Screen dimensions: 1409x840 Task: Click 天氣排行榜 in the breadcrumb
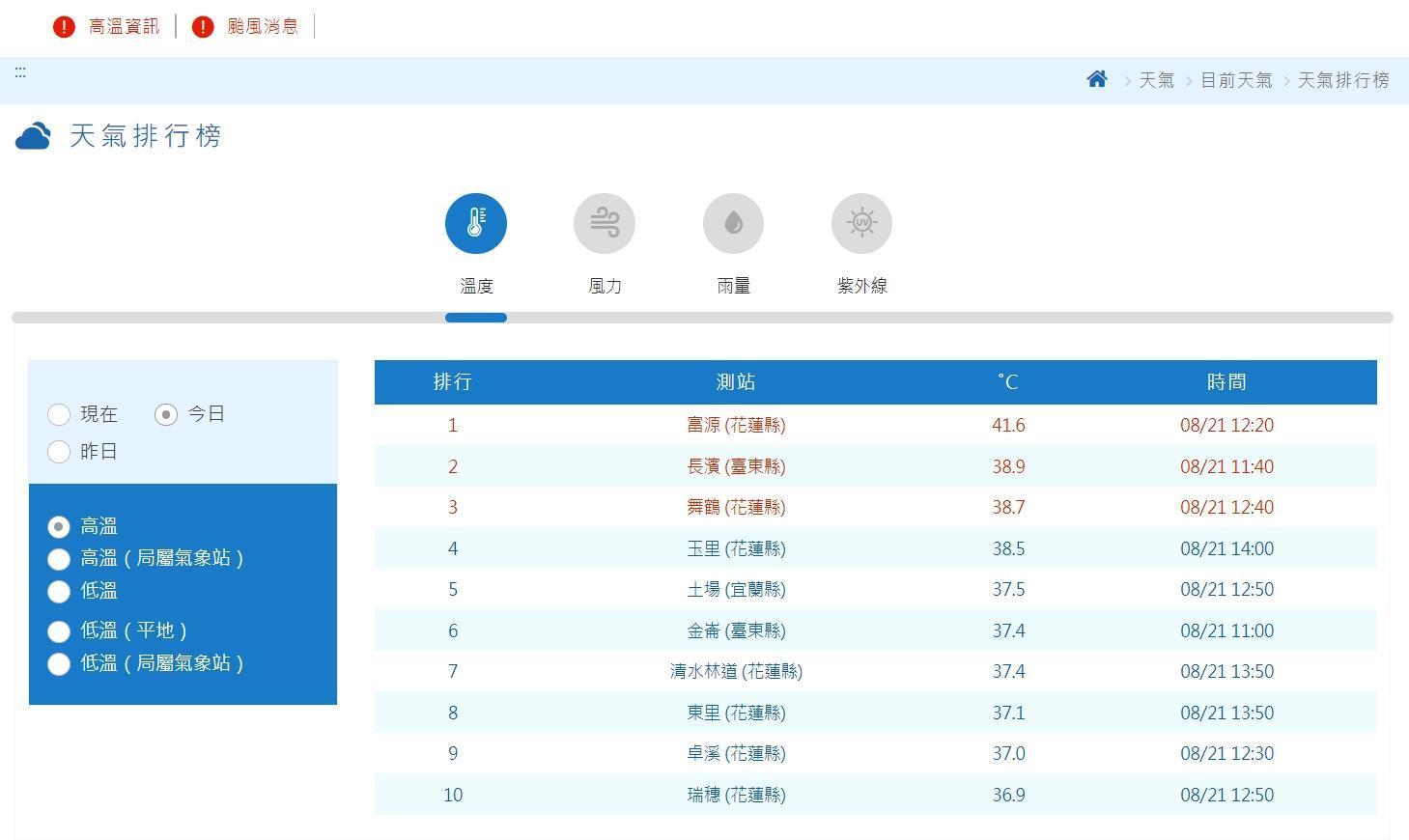coord(1343,80)
